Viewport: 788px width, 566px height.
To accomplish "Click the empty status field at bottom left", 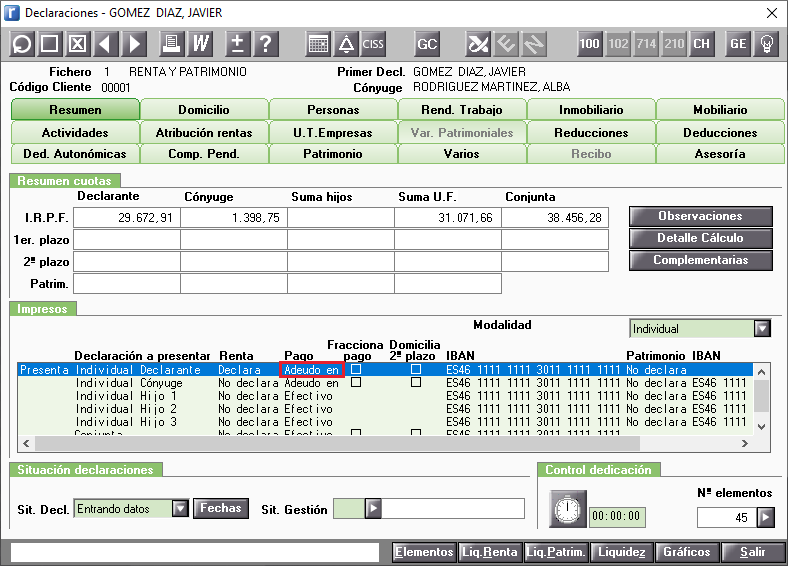I will click(x=195, y=552).
